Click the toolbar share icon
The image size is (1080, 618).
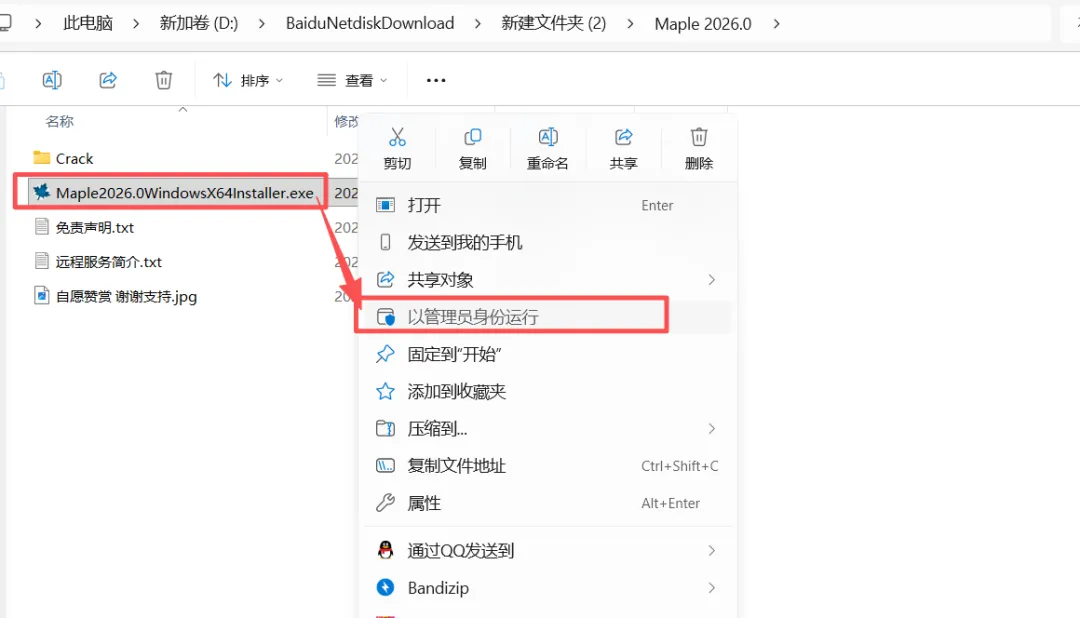pyautogui.click(x=108, y=80)
